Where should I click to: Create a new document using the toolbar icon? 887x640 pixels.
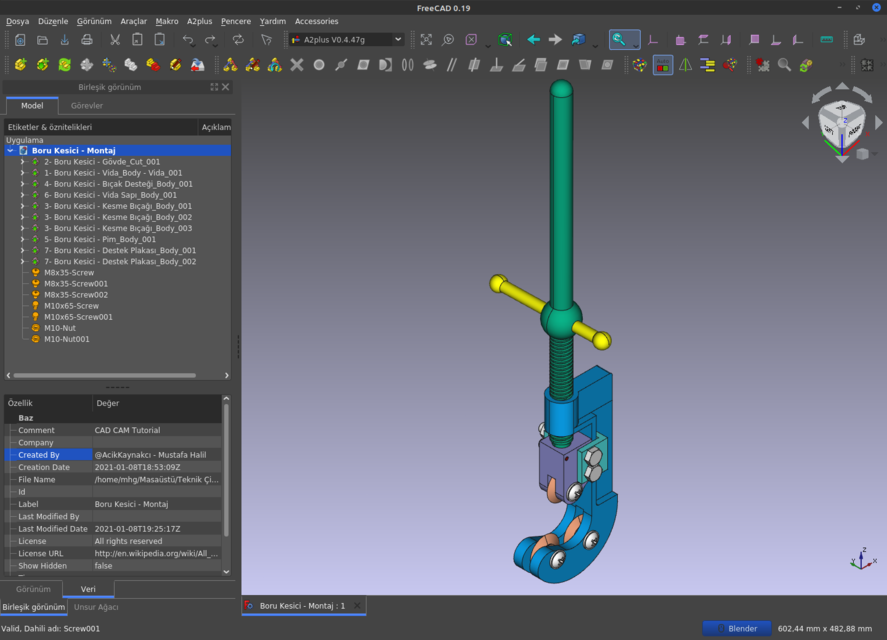(x=19, y=40)
